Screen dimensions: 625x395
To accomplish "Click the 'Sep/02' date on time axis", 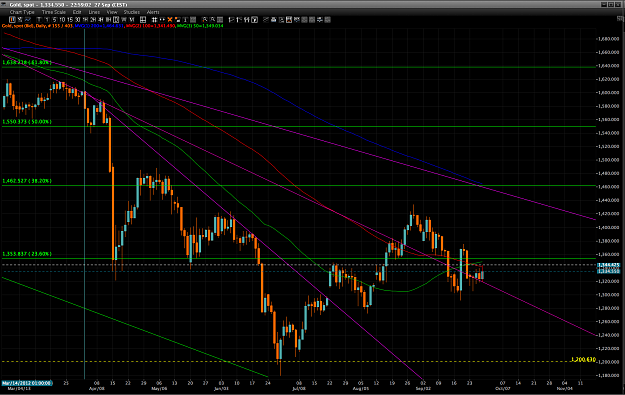I will click(423, 388).
